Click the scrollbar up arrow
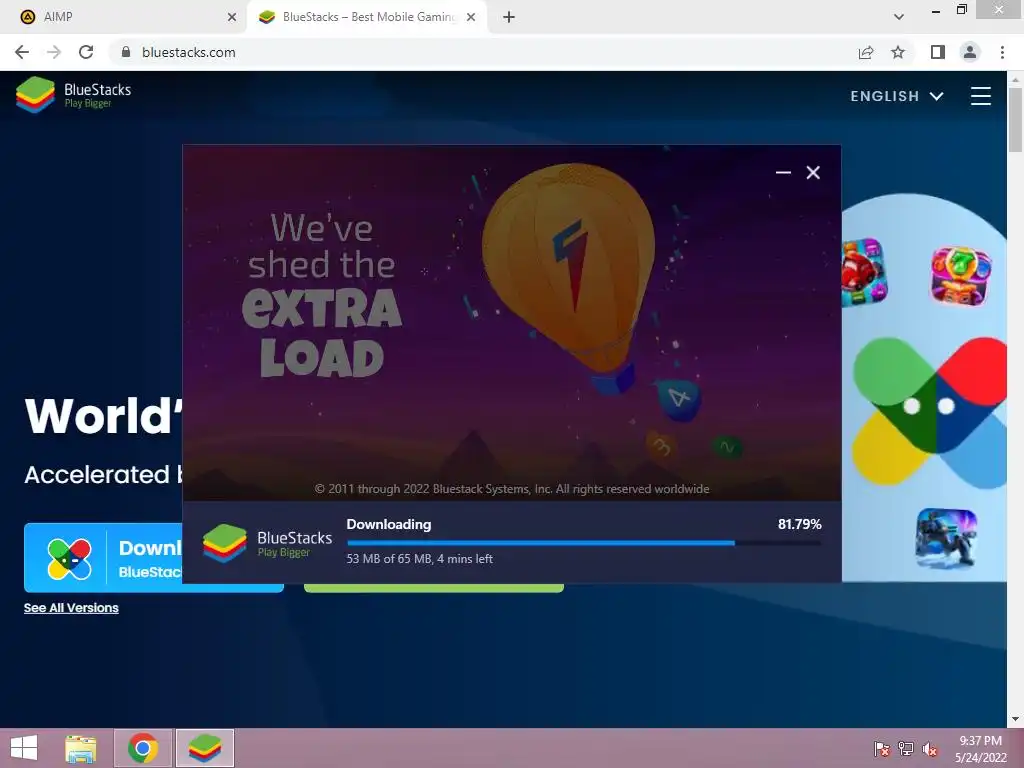Image resolution: width=1024 pixels, height=768 pixels. coord(1016,79)
